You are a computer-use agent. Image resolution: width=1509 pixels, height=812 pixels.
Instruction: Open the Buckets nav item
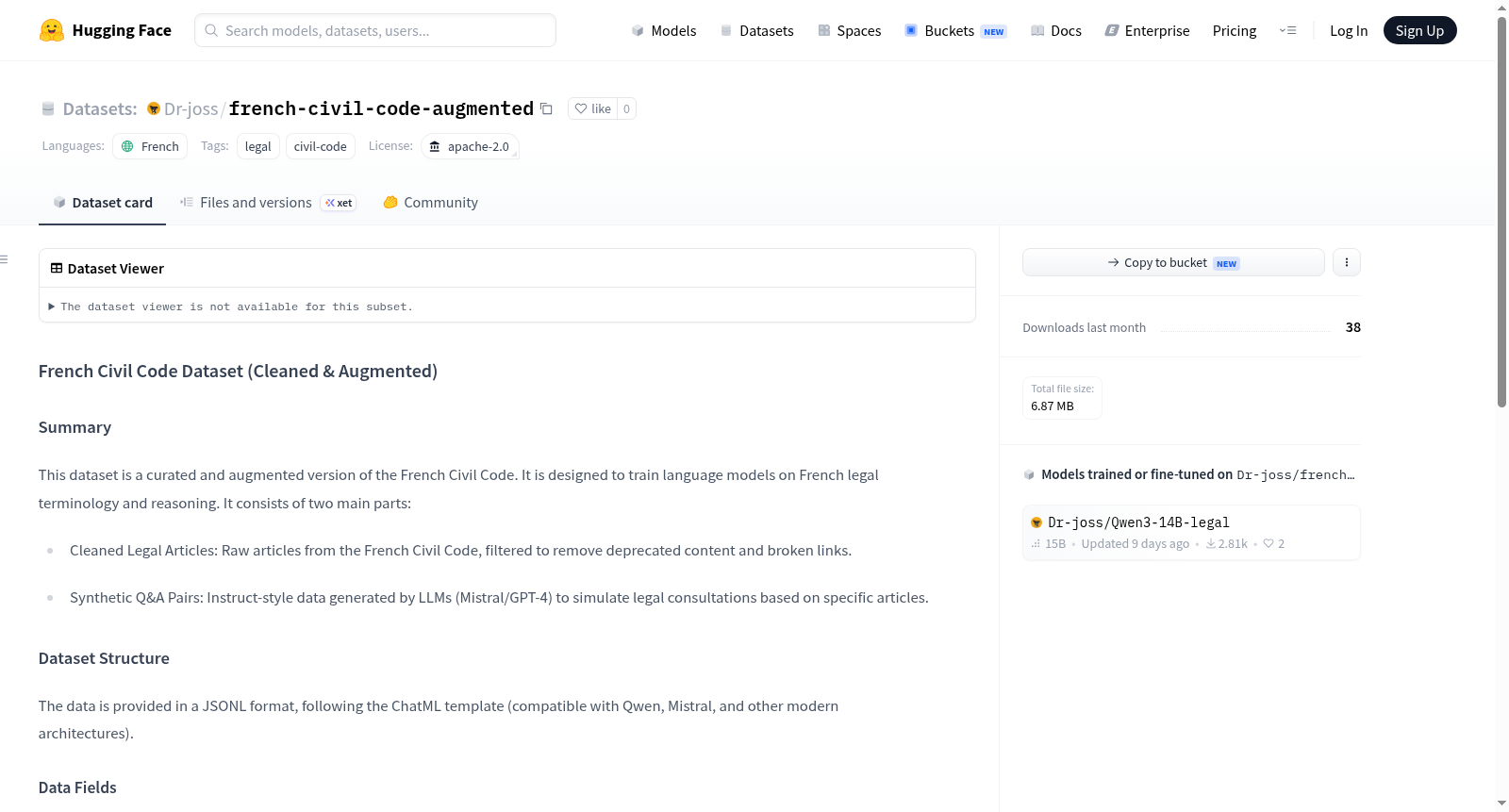point(955,30)
